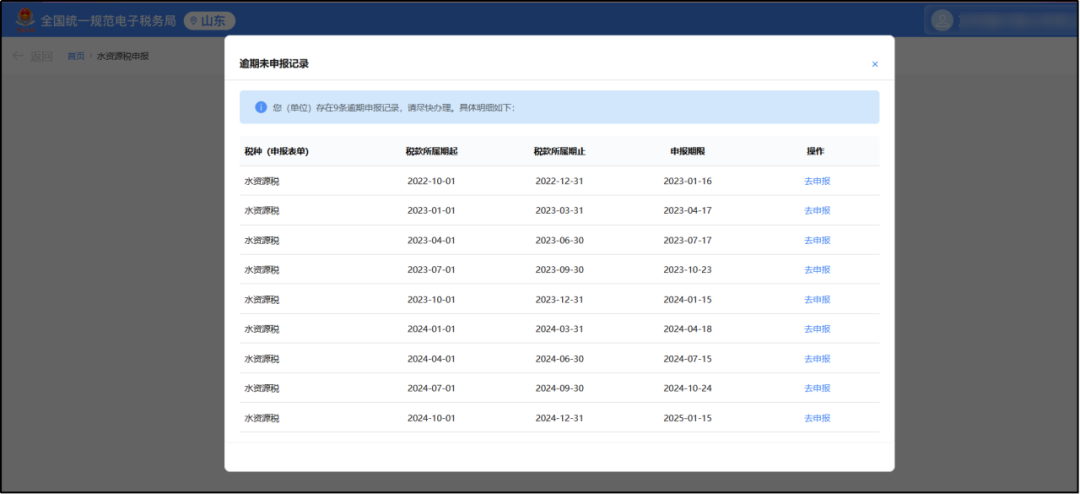Close the 逾期未申报记录 dialog
This screenshot has height=494, width=1080.
(x=875, y=64)
